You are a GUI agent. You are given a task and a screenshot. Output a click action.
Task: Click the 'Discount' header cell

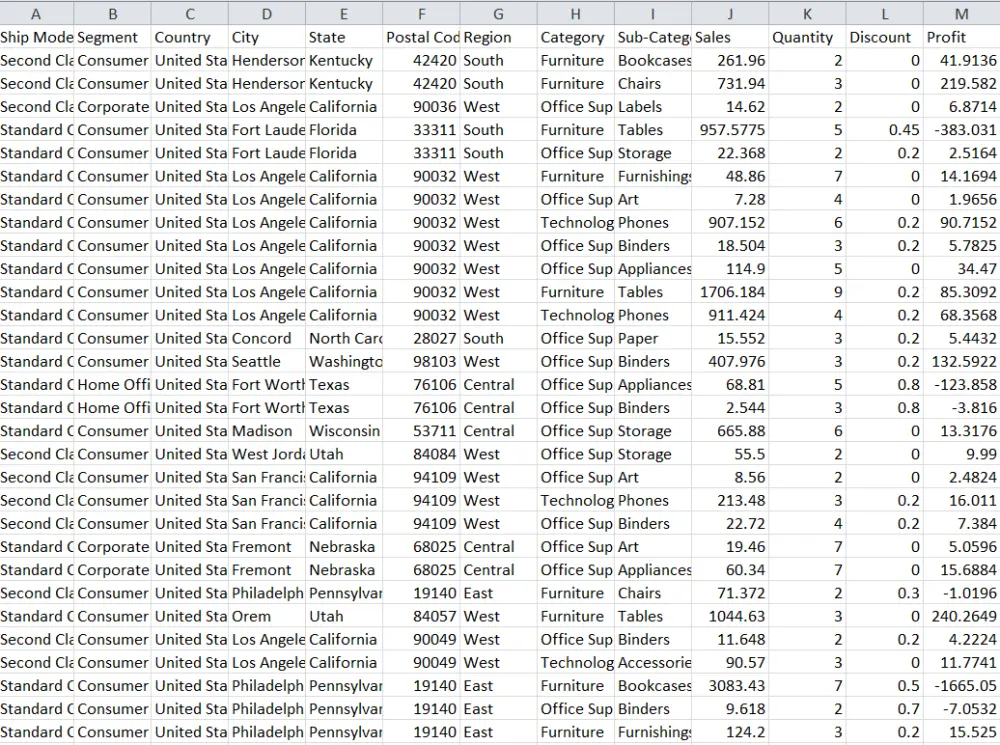pyautogui.click(x=885, y=38)
